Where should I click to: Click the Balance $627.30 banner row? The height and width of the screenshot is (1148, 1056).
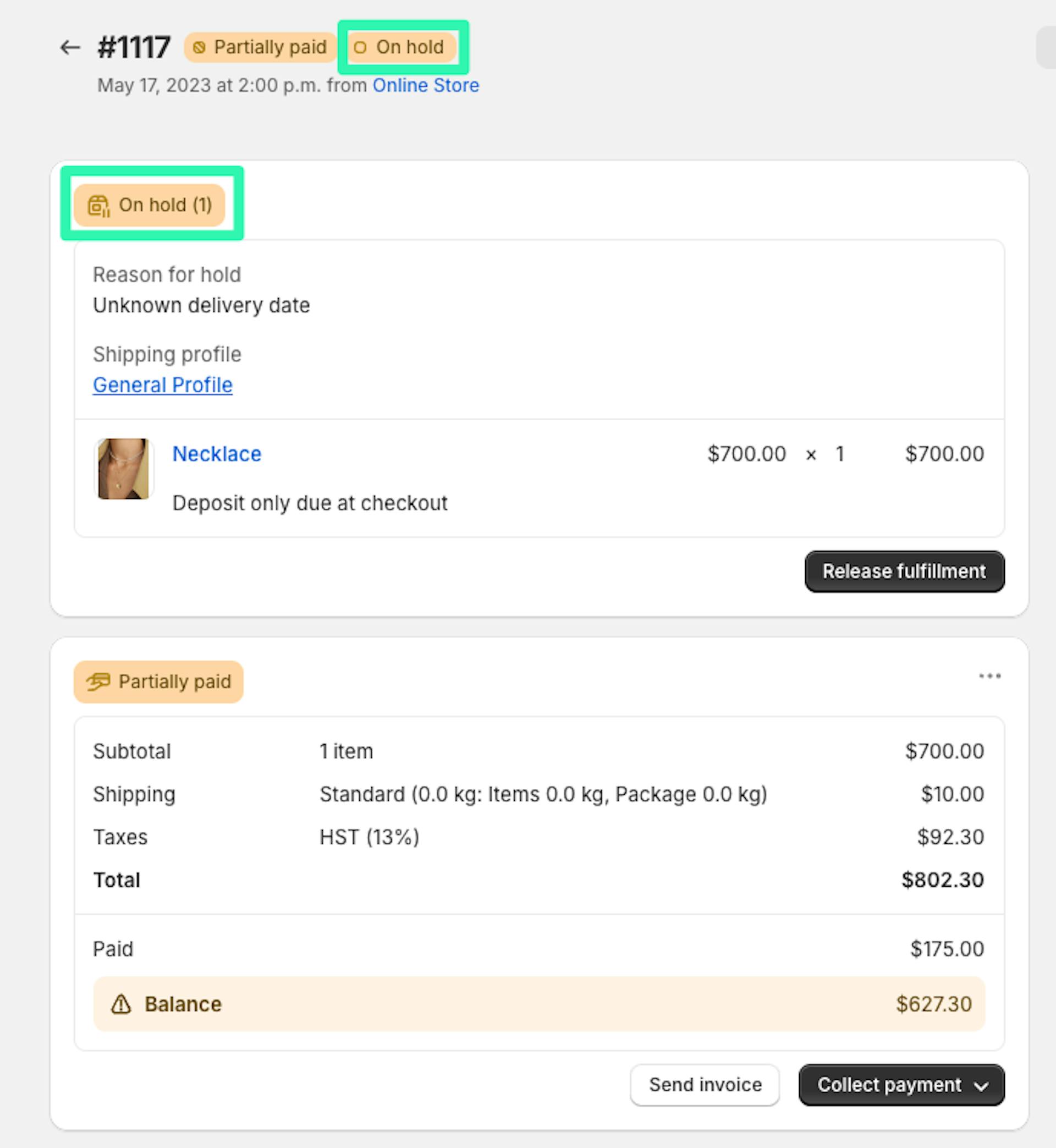click(x=538, y=1004)
